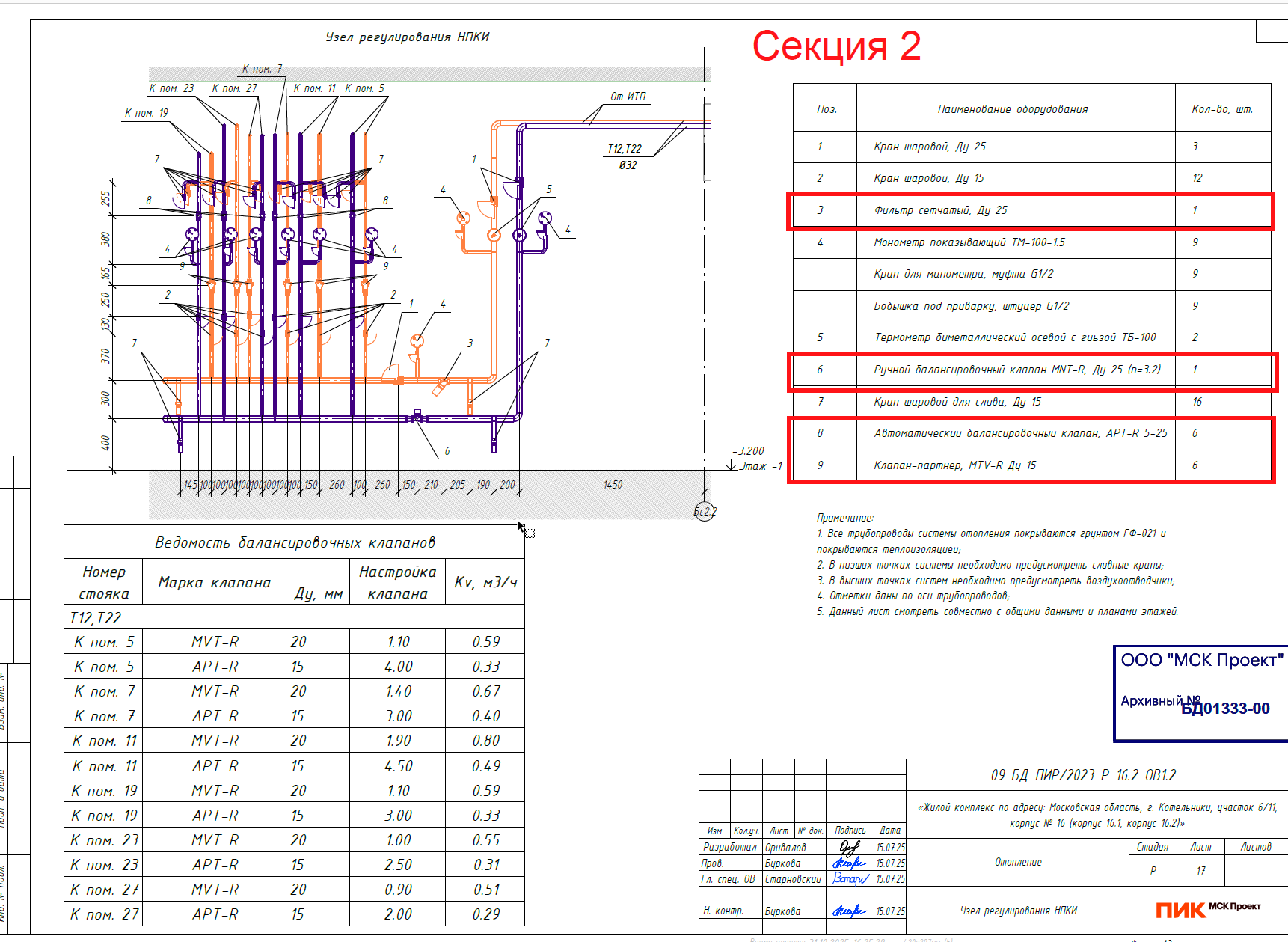Select "Манометр показывающий ТМ-100-1.5" in the table
This screenshot has height=942, width=1288.
pyautogui.click(x=969, y=242)
